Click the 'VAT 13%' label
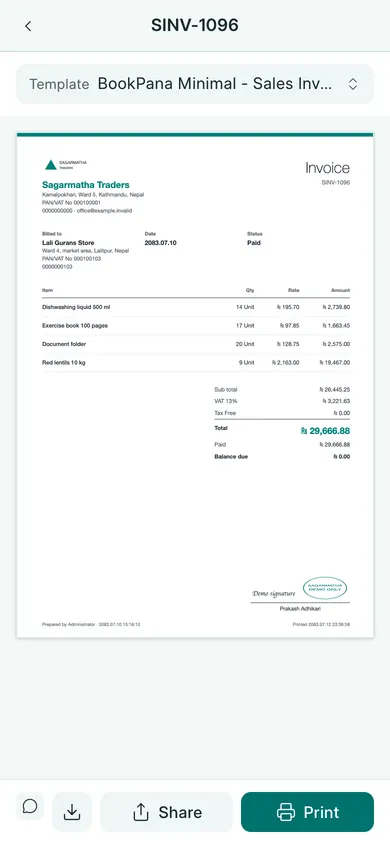The image size is (390, 844). [x=226, y=401]
